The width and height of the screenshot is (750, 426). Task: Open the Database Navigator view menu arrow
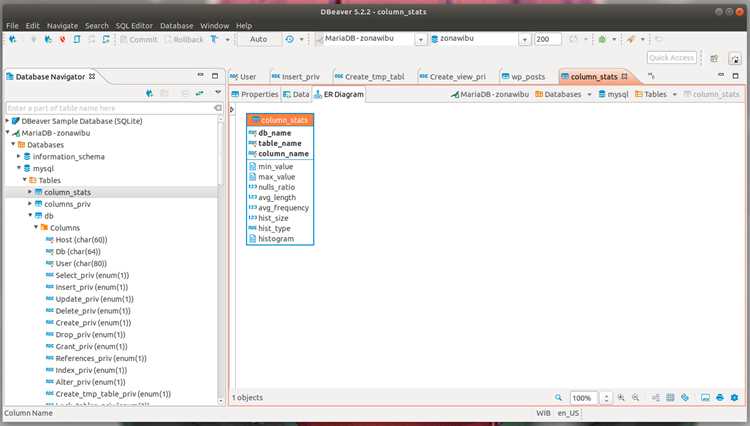coord(218,92)
